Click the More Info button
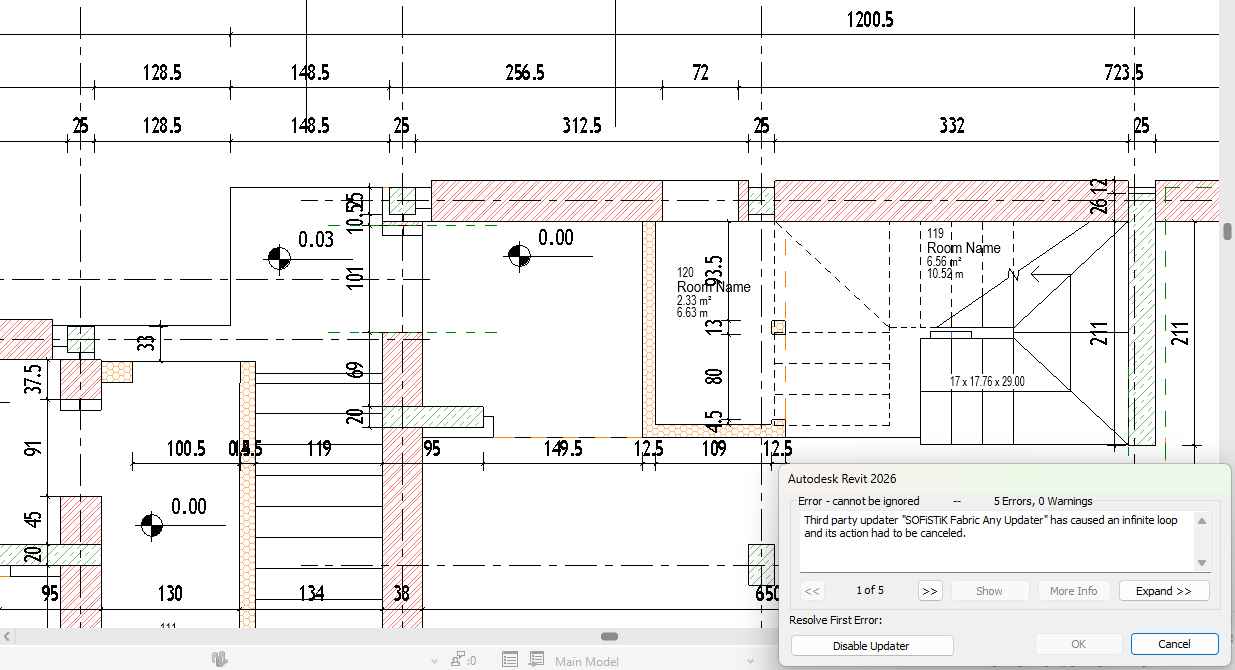1235x670 pixels. click(x=1073, y=591)
